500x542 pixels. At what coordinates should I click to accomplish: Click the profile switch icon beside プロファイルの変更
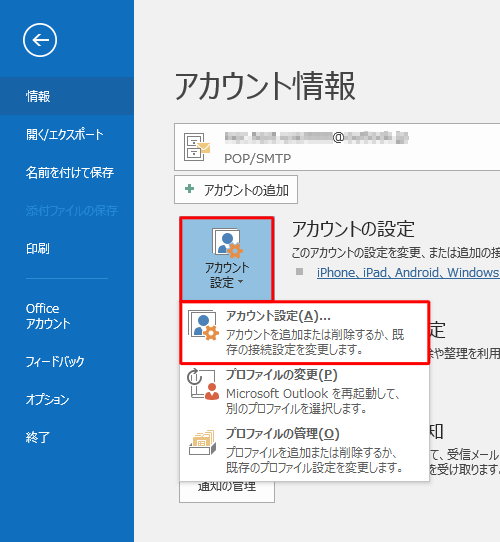point(203,384)
